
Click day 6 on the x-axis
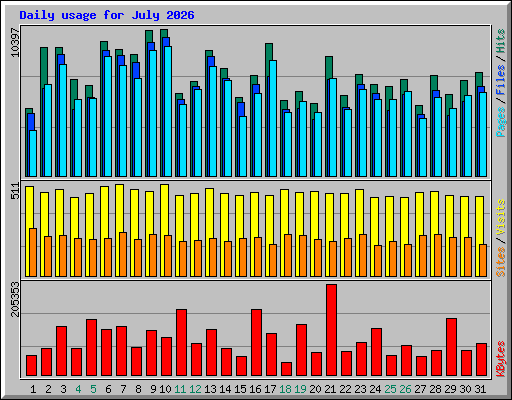click(108, 389)
